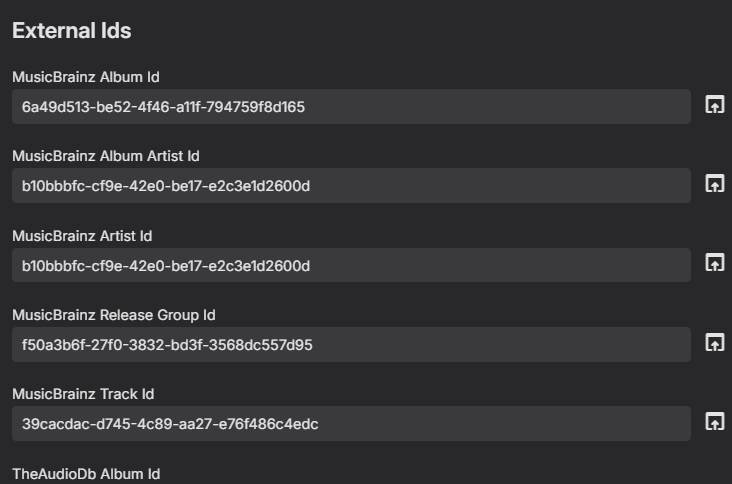This screenshot has height=484, width=732.
Task: Open external link for MusicBrainz Album Id
Action: 714,105
